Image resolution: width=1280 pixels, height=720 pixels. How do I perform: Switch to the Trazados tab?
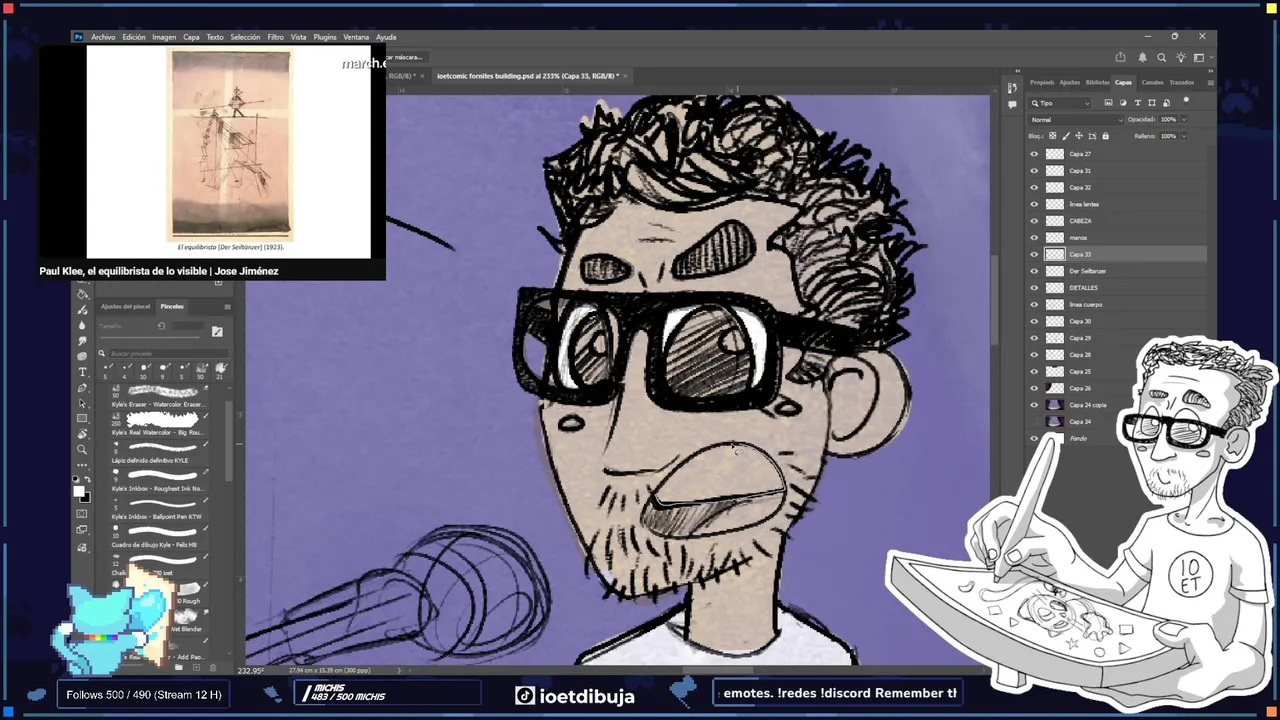[1182, 82]
